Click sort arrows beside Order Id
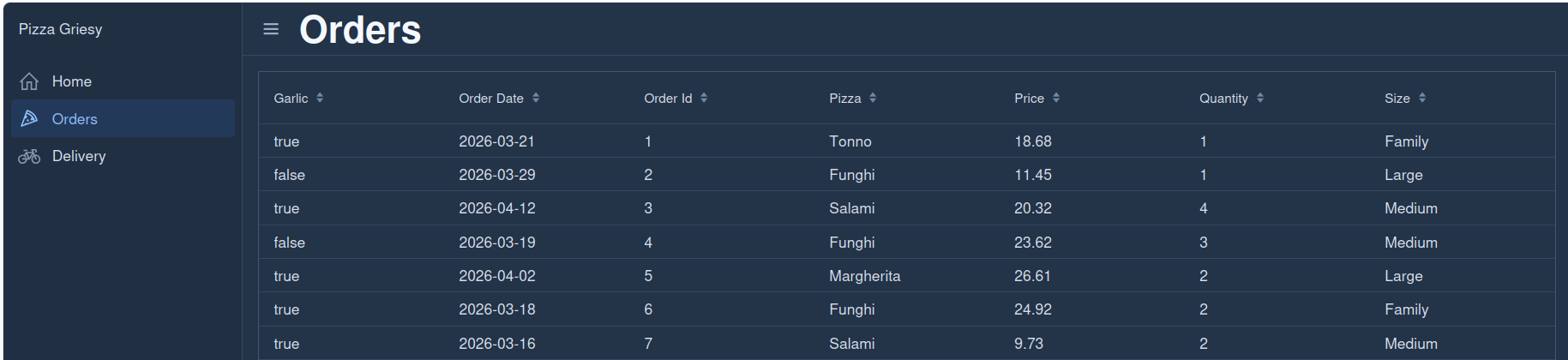 click(x=704, y=98)
